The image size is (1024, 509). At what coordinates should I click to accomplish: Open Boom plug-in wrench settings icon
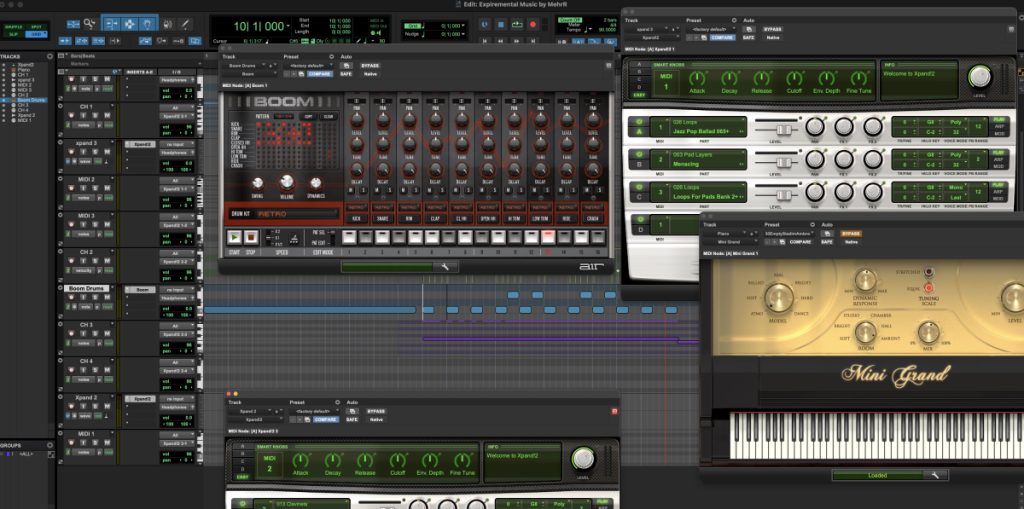(x=445, y=267)
